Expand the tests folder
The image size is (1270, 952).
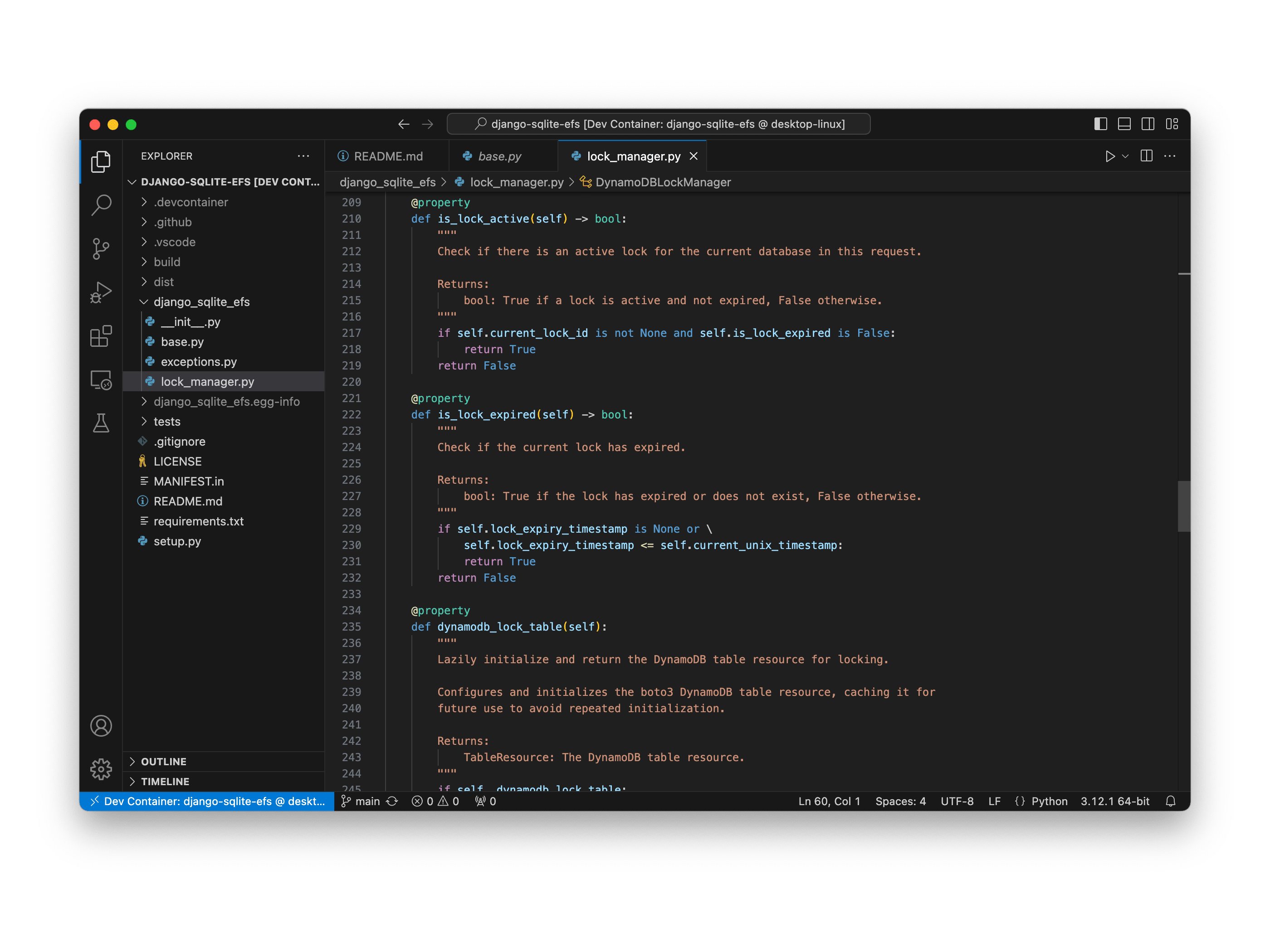click(224, 421)
